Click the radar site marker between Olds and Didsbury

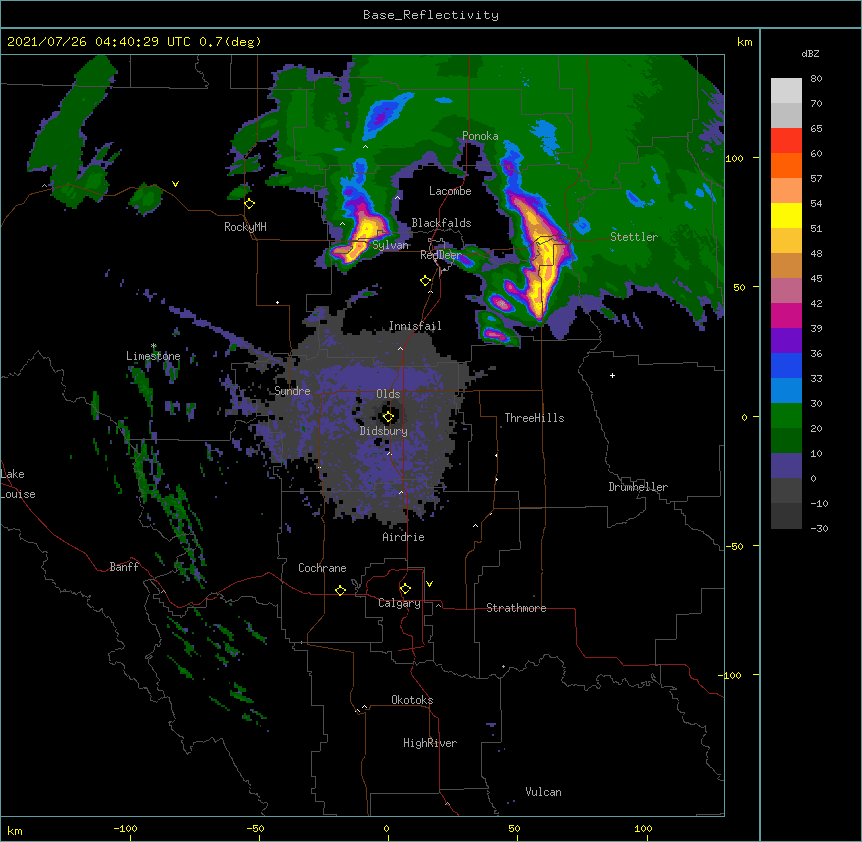pos(388,417)
